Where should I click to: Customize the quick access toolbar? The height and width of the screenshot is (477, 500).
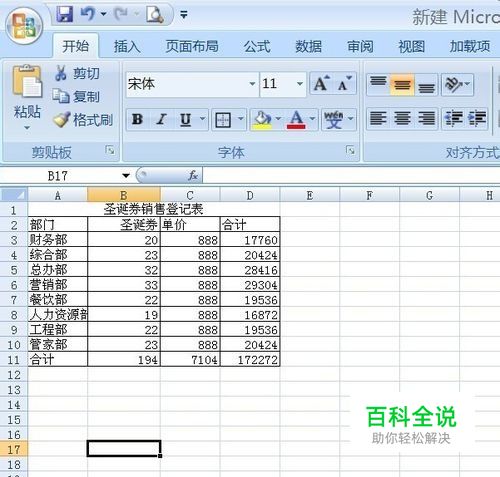(x=183, y=14)
